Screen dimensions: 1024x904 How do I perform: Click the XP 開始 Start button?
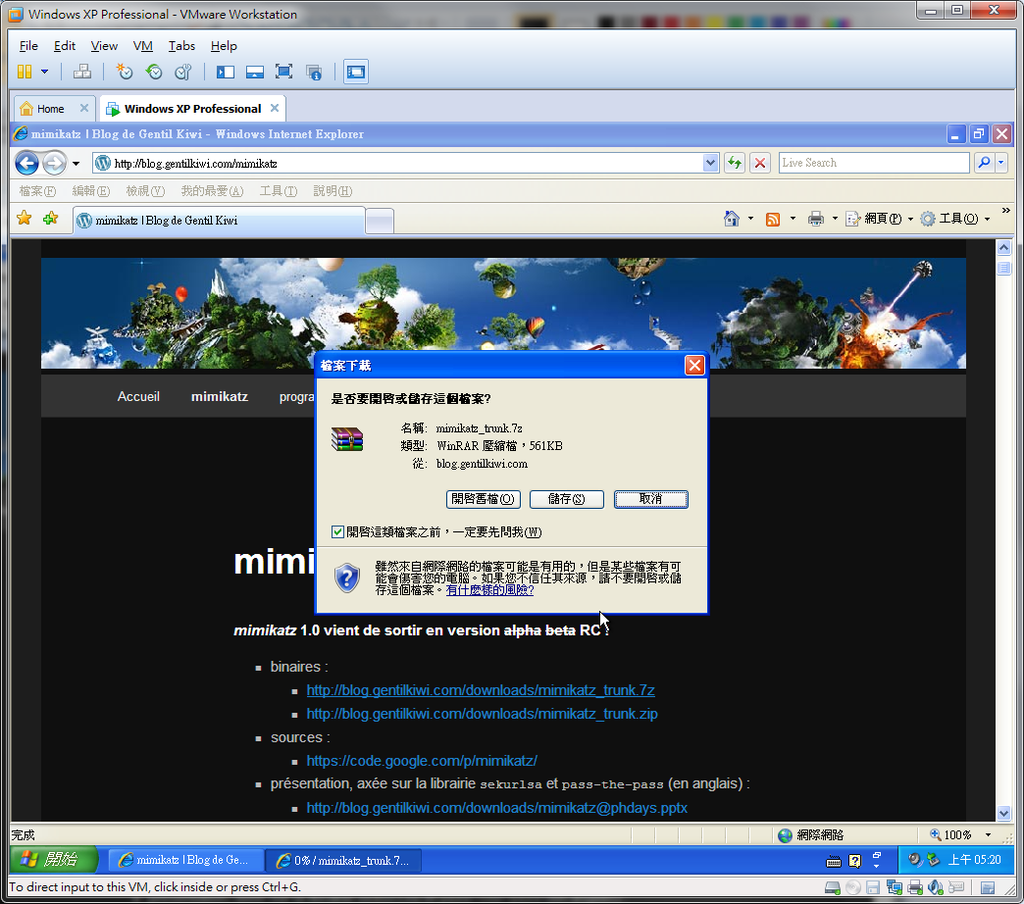pos(54,860)
